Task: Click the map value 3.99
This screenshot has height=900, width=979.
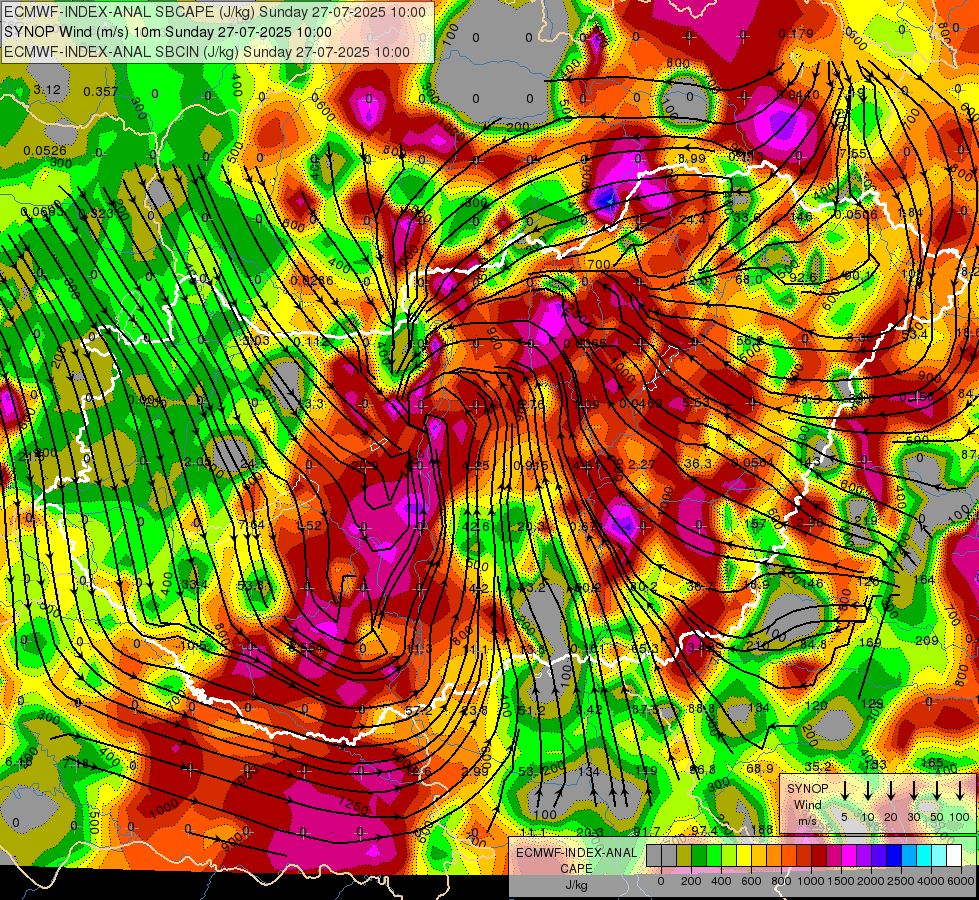Action: coord(475,771)
